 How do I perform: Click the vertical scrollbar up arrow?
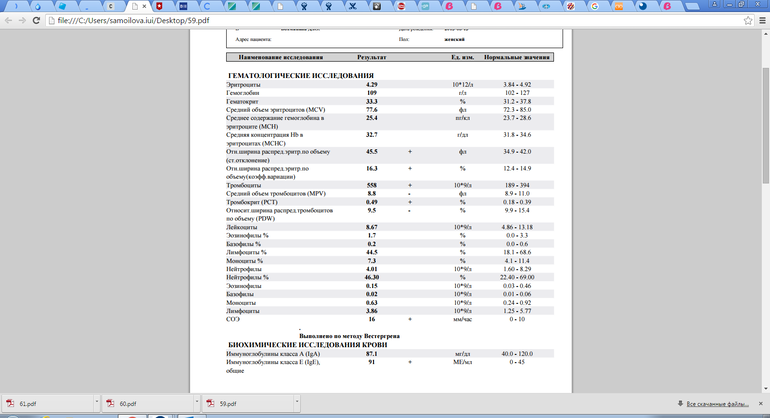click(x=764, y=36)
